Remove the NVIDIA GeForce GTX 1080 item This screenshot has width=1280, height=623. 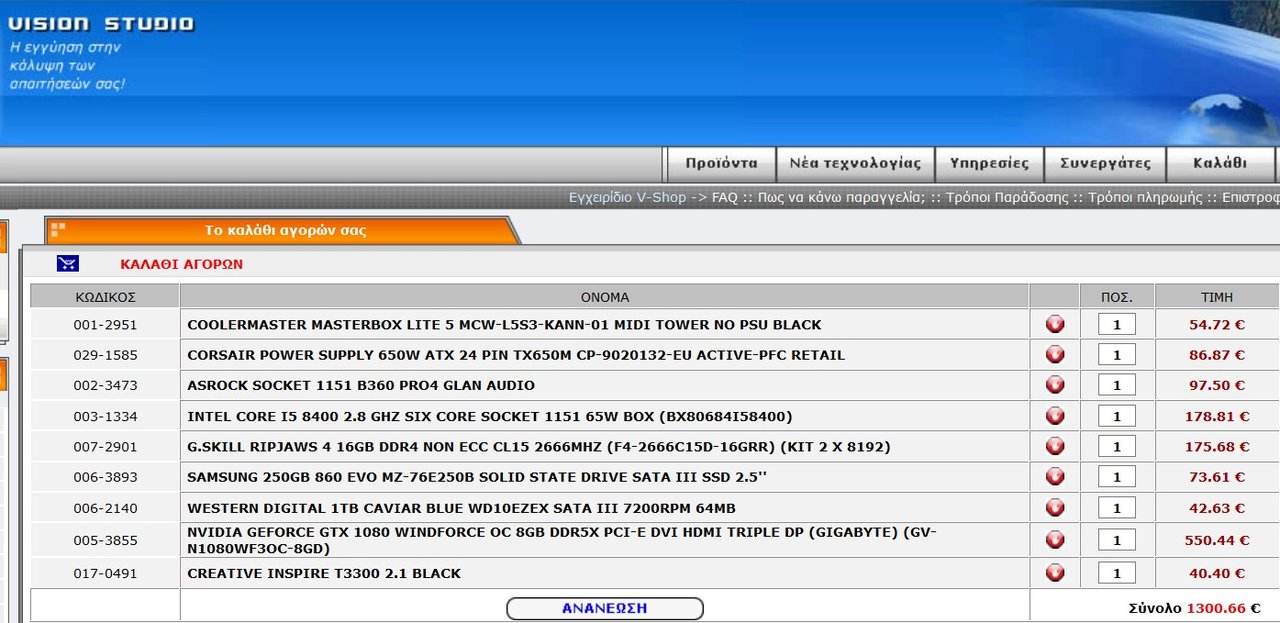click(1054, 540)
